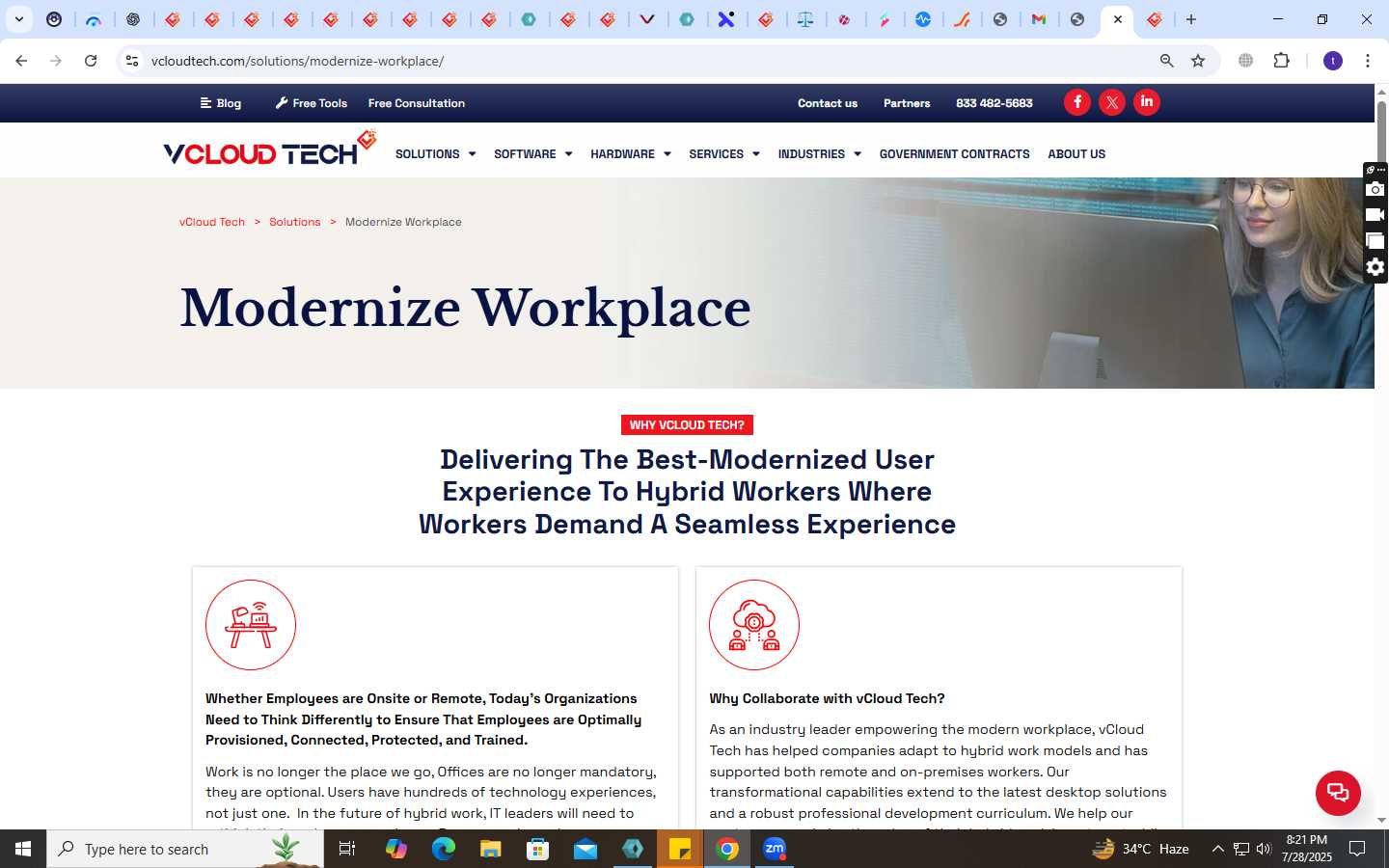The image size is (1389, 868).
Task: Switch to the Gmail tab
Action: (x=1039, y=19)
